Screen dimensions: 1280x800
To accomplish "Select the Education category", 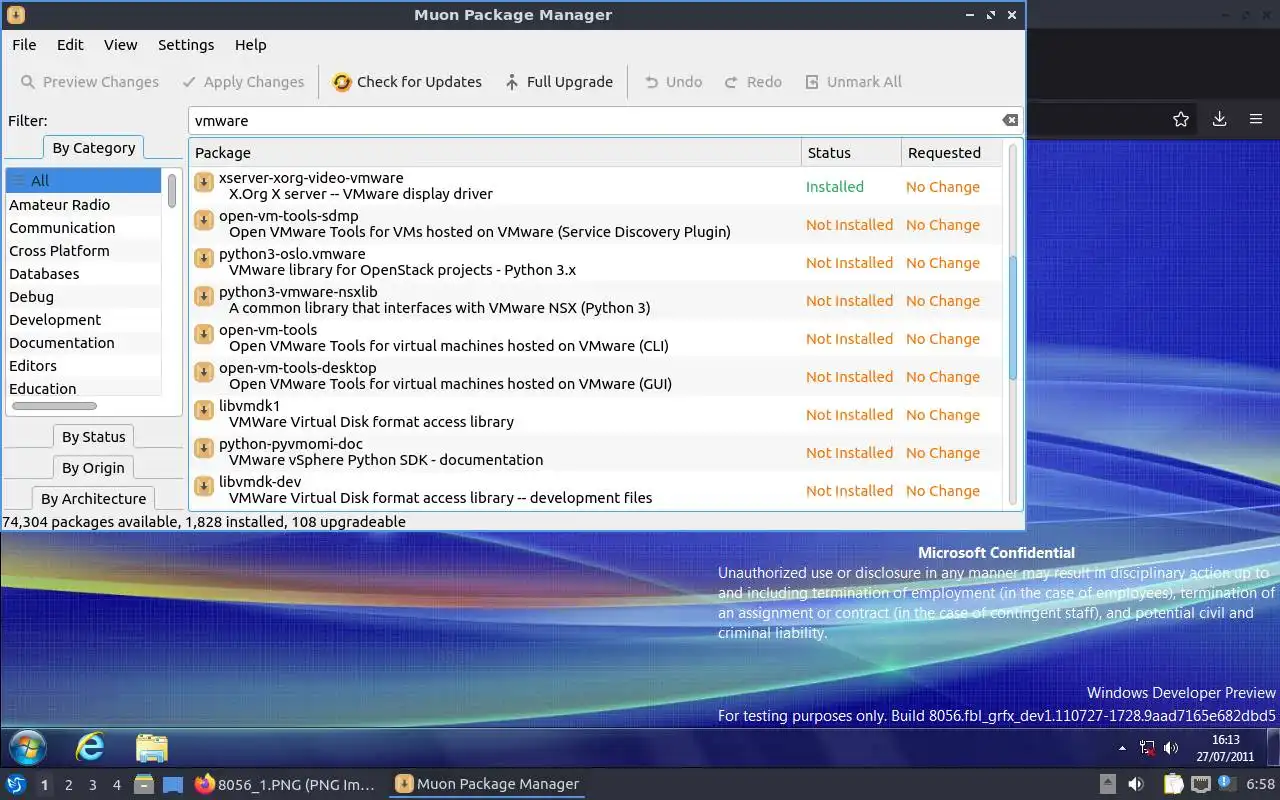I will pos(83,389).
